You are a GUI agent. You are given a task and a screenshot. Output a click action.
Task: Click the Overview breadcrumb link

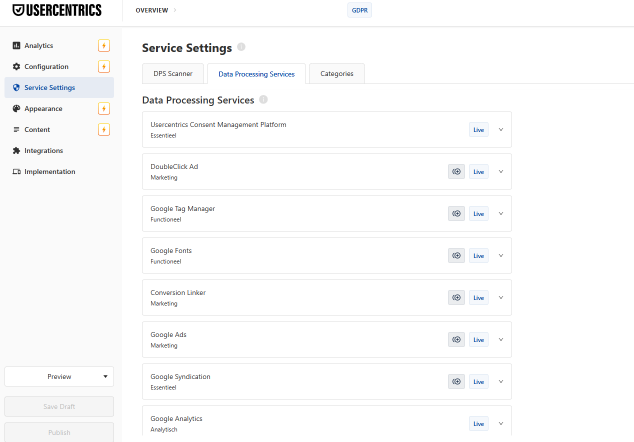pos(152,10)
